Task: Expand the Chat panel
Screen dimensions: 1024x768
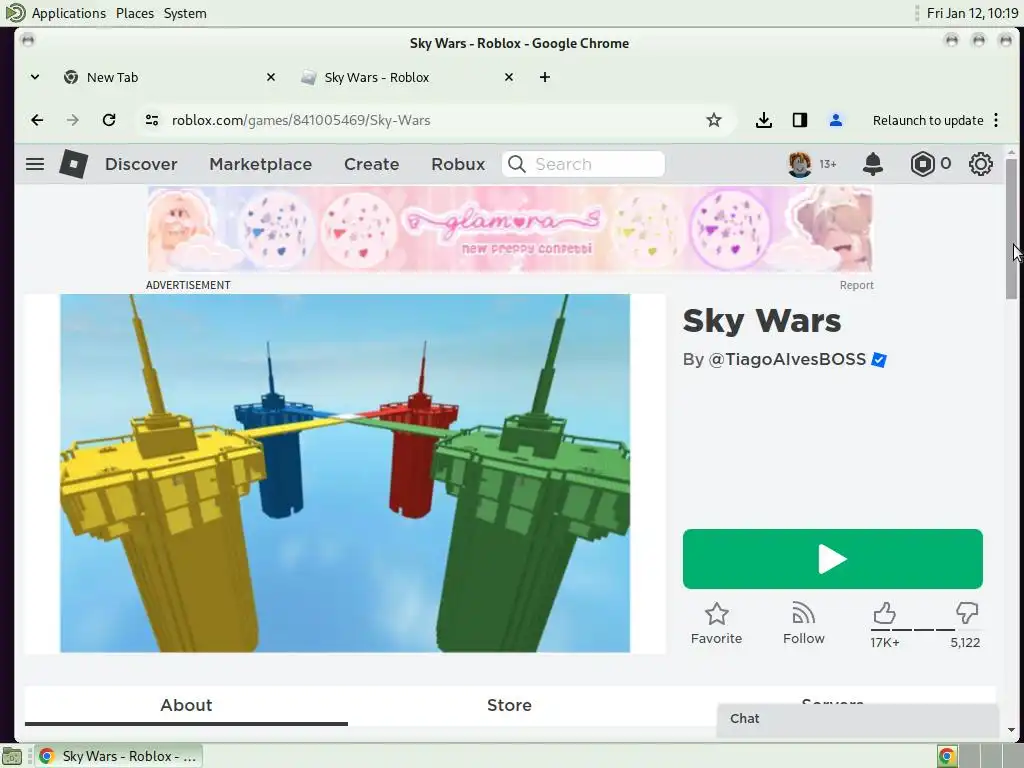Action: pos(857,718)
